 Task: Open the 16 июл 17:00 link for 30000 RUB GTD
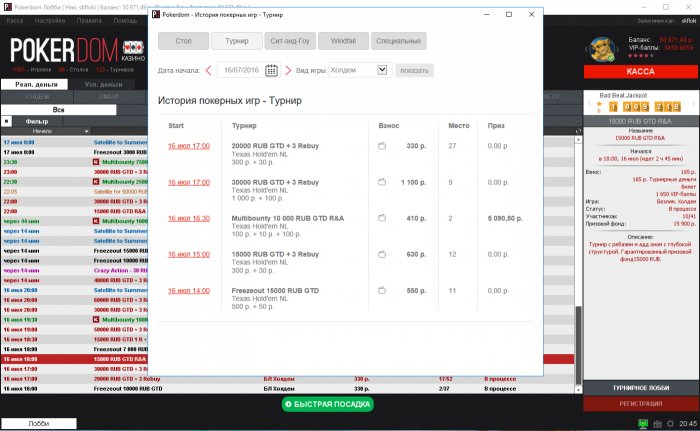(x=189, y=182)
